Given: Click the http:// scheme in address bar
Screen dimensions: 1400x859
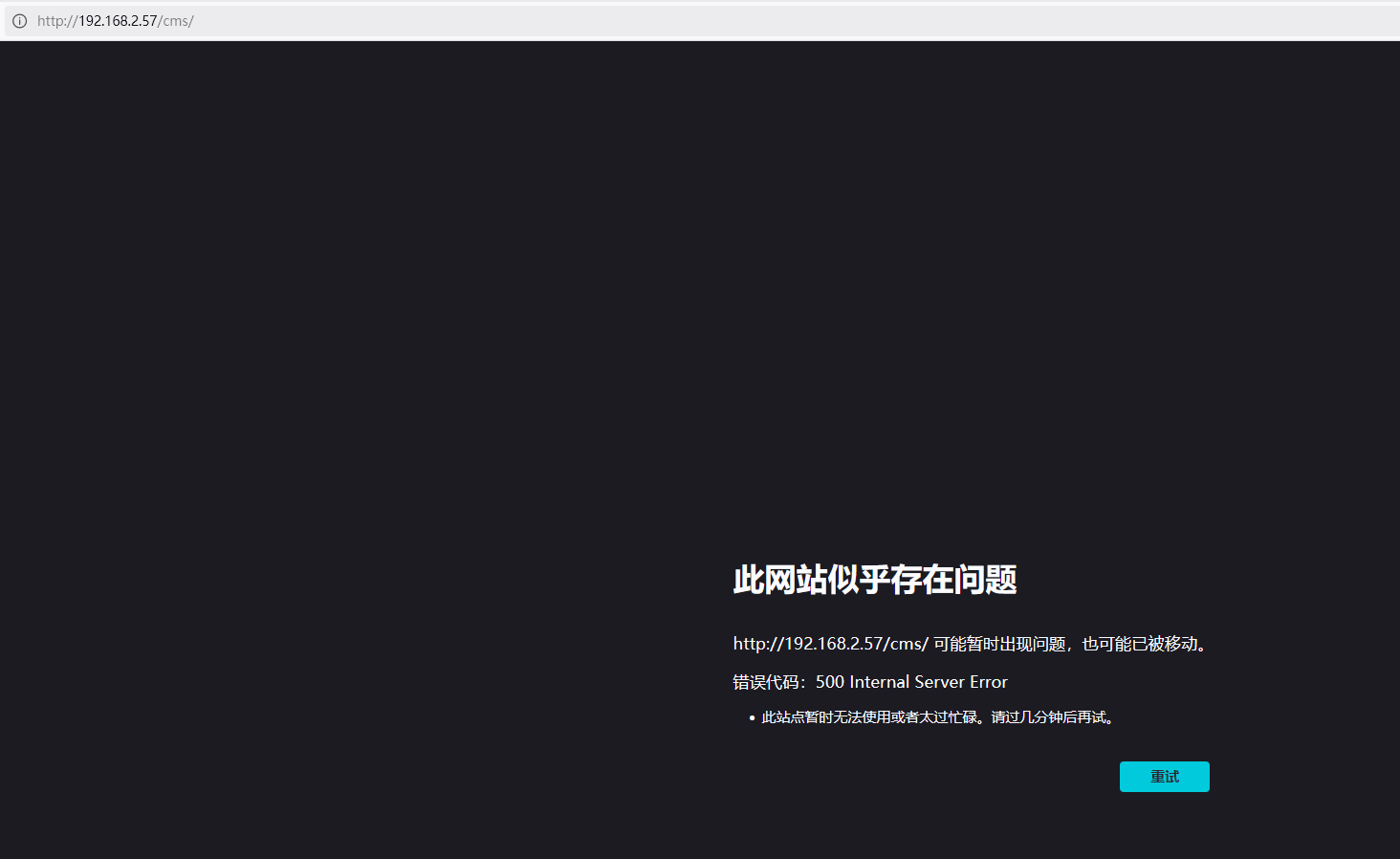Looking at the screenshot, I should 56,21.
